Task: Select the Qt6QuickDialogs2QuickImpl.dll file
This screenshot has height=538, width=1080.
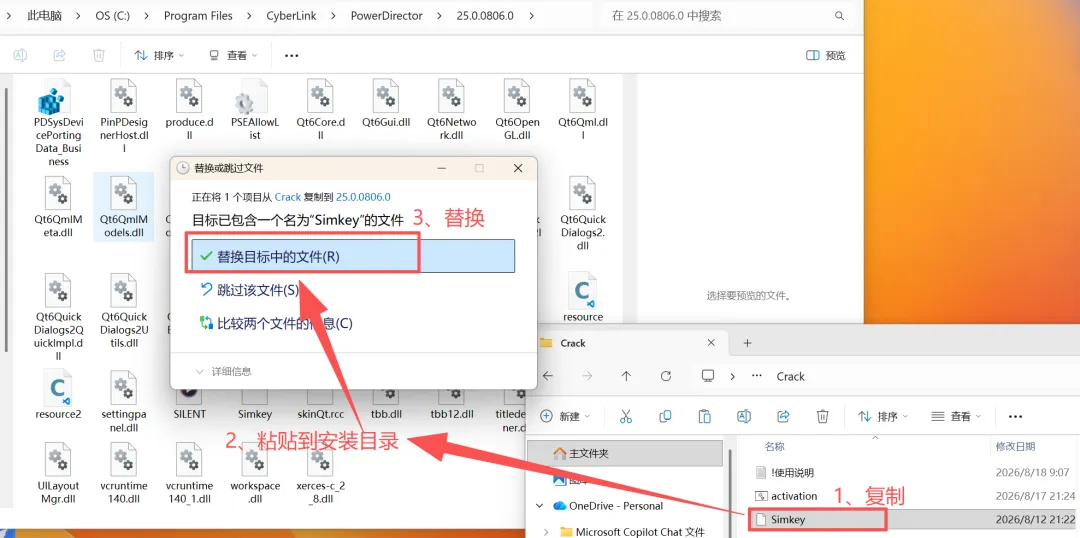Action: (x=59, y=317)
